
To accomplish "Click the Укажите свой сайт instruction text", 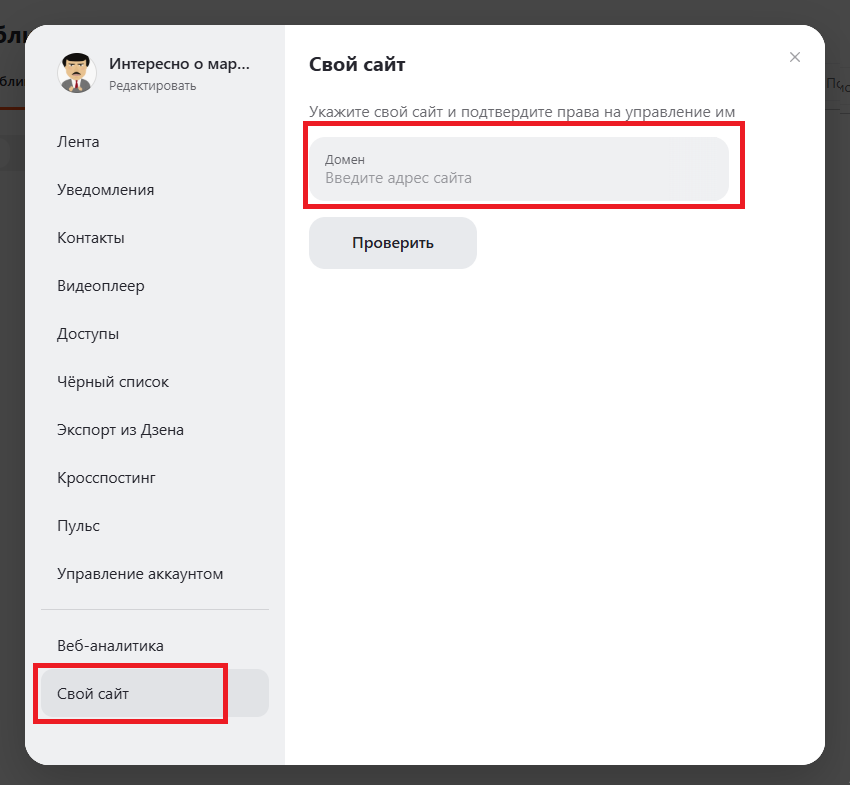I will [529, 112].
